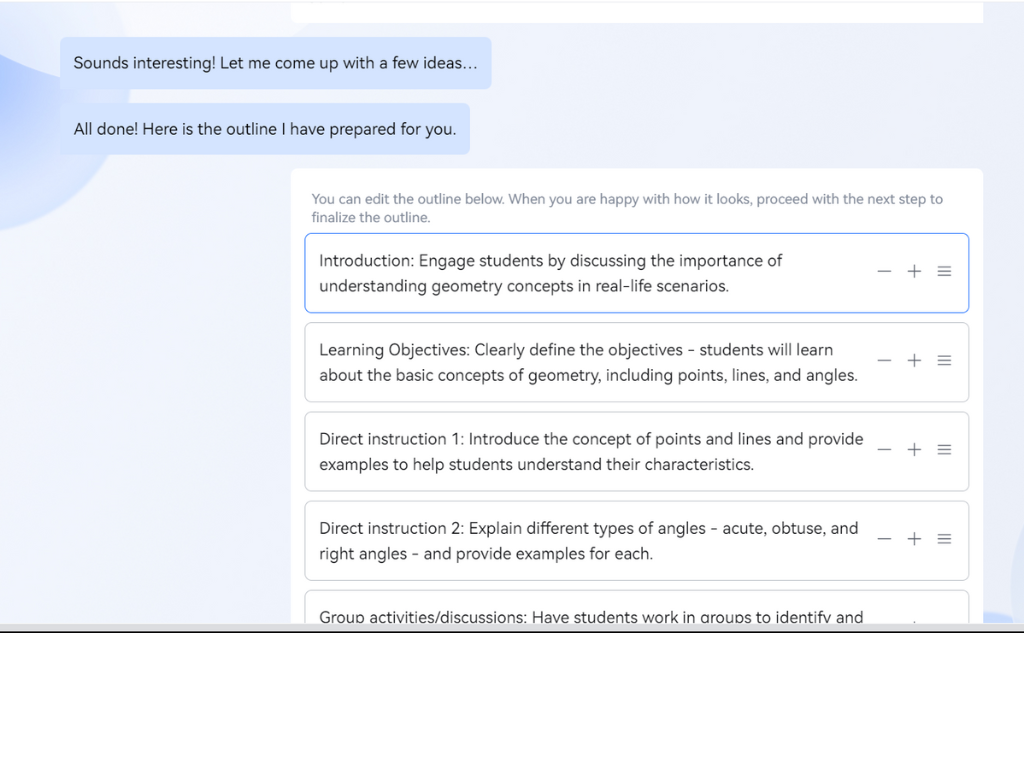Click the drag handle on the Introduction row
Image resolution: width=1024 pixels, height=768 pixels.
pos(944,272)
